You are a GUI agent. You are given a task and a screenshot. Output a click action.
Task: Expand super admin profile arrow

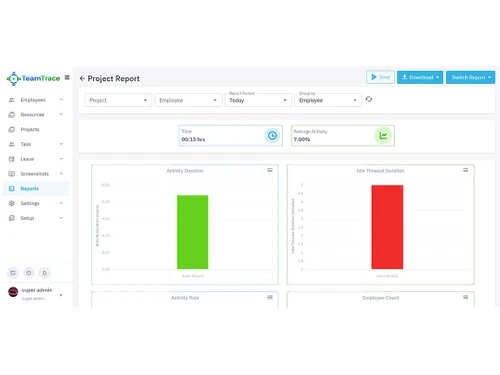click(x=61, y=295)
